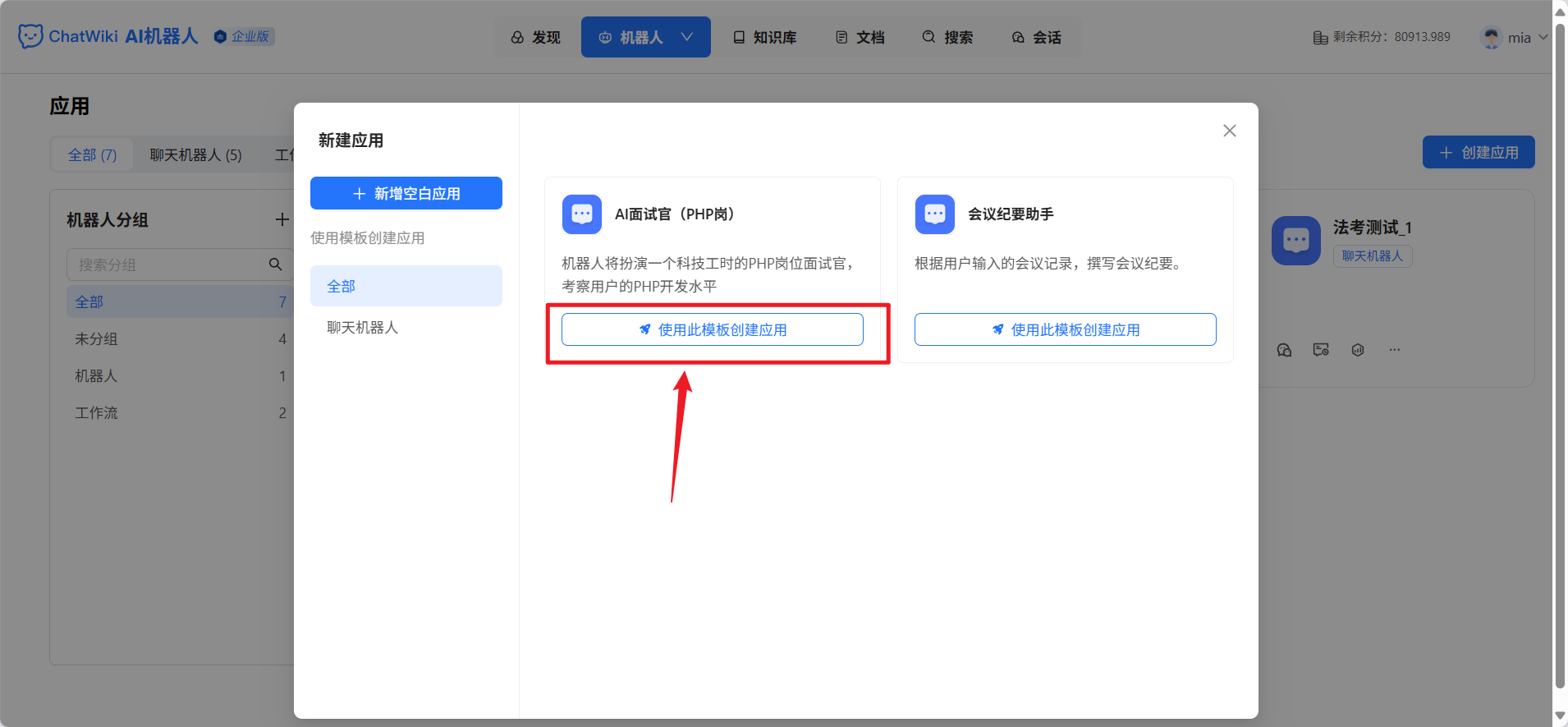This screenshot has width=1568, height=727.
Task: Open the 知识库 navigation tab
Action: [x=764, y=38]
